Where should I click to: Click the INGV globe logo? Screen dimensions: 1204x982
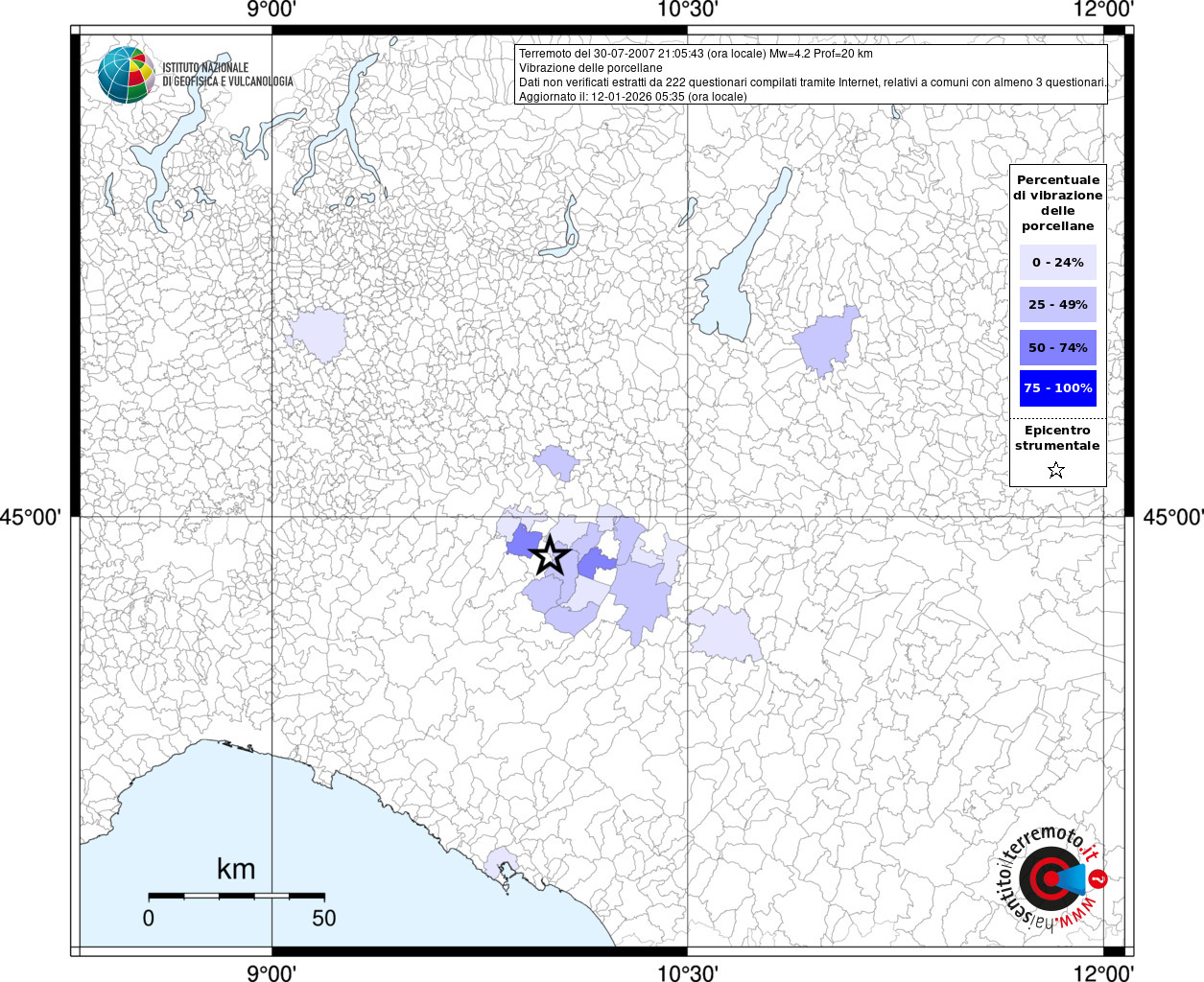[126, 74]
